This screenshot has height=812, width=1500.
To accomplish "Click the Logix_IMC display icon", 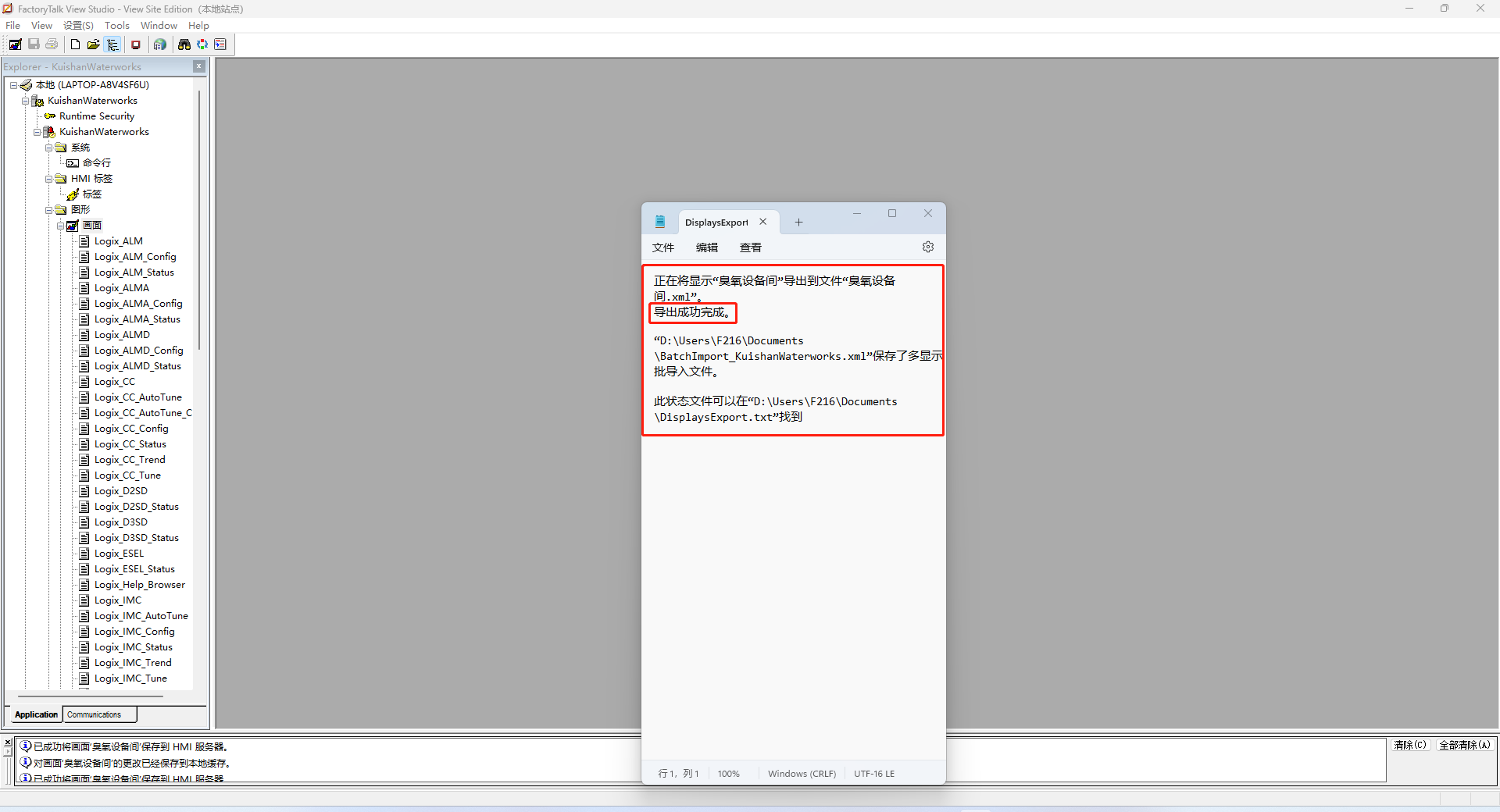I will [84, 600].
